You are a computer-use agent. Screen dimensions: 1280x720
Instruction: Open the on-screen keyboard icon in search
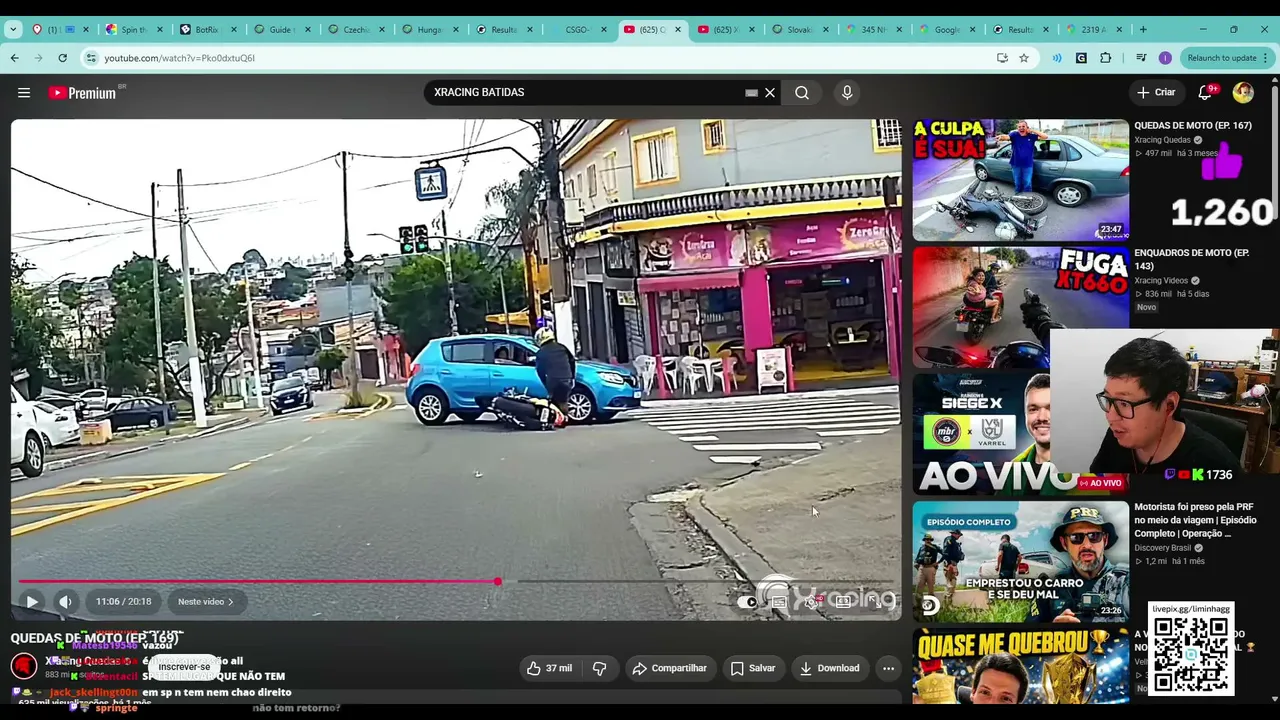click(x=752, y=93)
